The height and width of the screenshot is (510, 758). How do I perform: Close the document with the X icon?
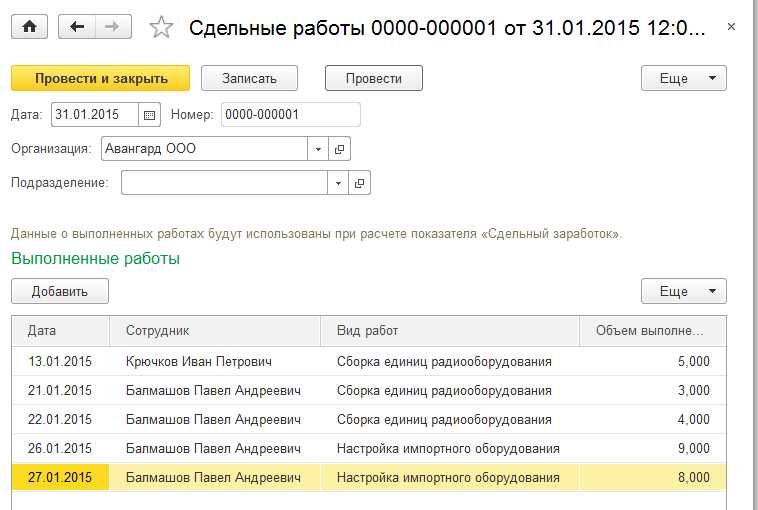[x=732, y=27]
